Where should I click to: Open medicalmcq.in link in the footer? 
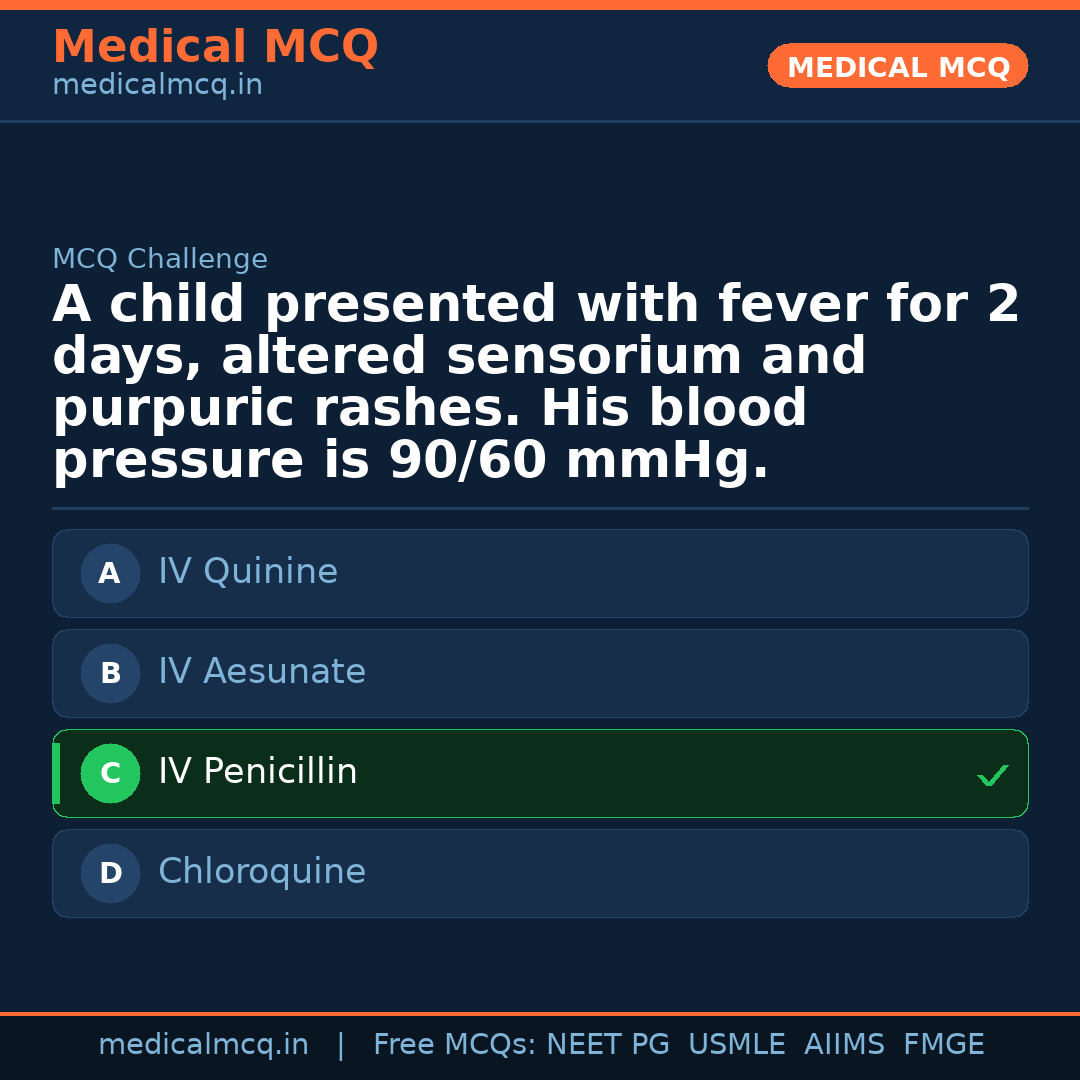[203, 1045]
